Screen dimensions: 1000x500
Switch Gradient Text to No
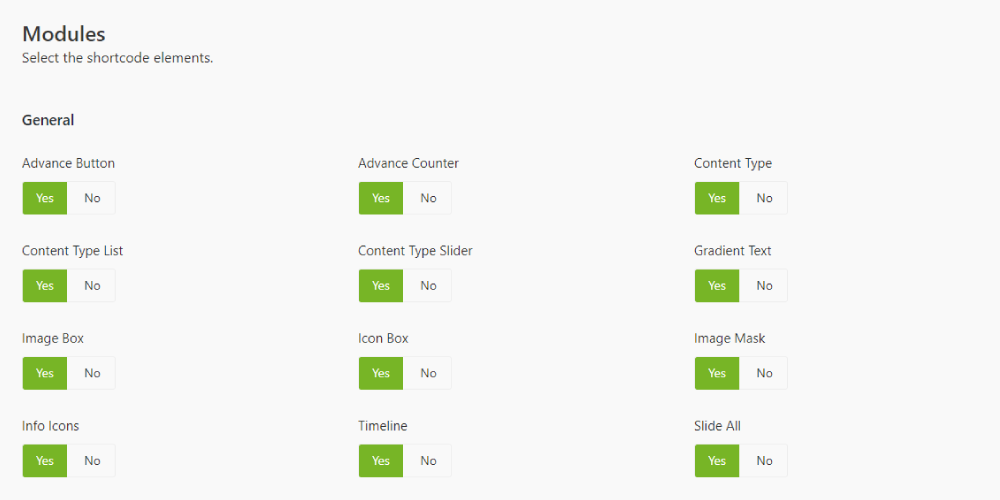(x=764, y=286)
